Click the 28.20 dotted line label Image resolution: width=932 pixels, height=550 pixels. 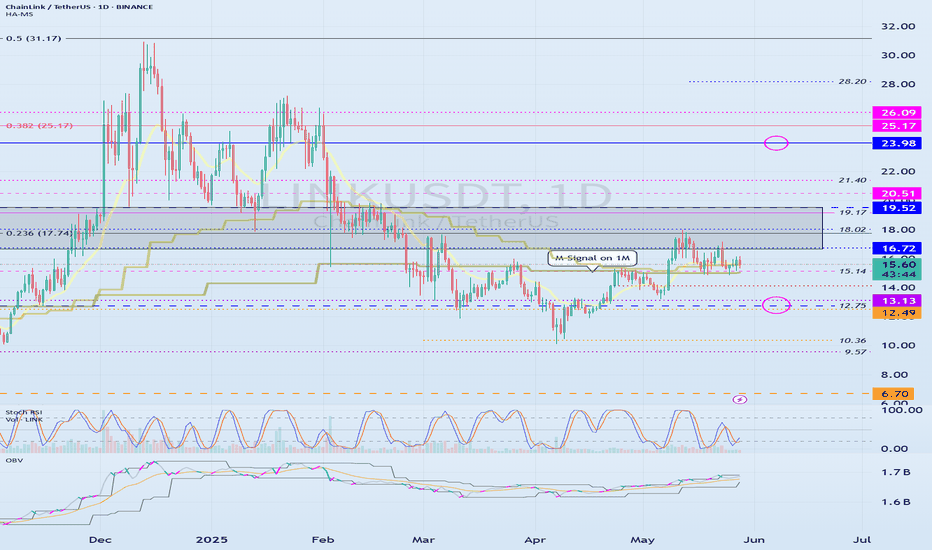point(852,81)
